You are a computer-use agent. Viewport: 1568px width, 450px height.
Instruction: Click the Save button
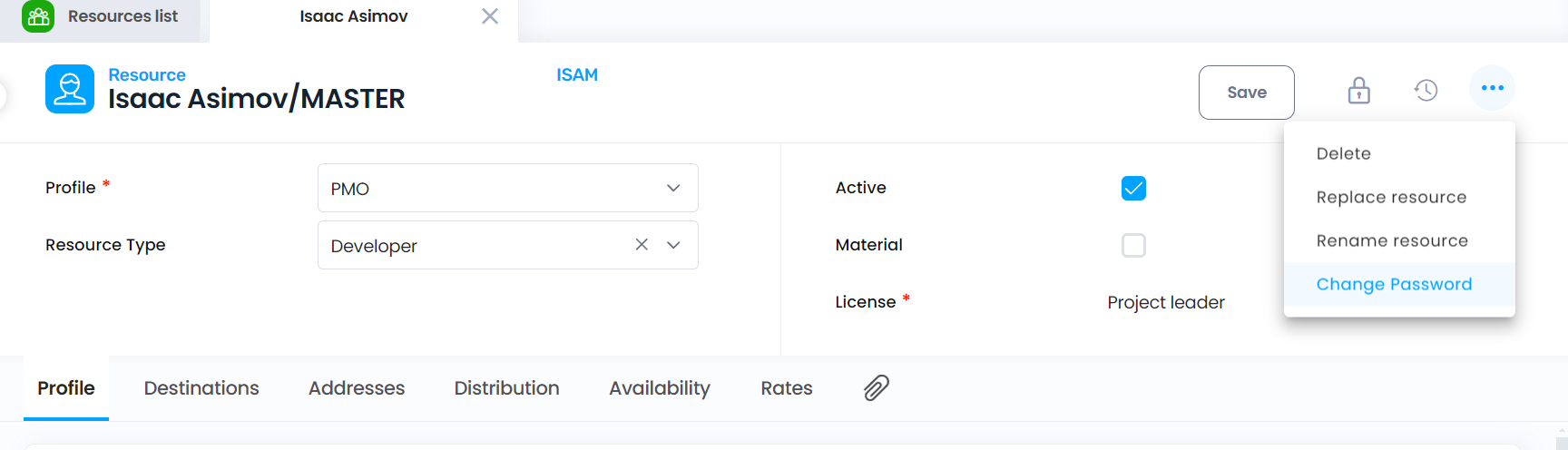[x=1247, y=93]
